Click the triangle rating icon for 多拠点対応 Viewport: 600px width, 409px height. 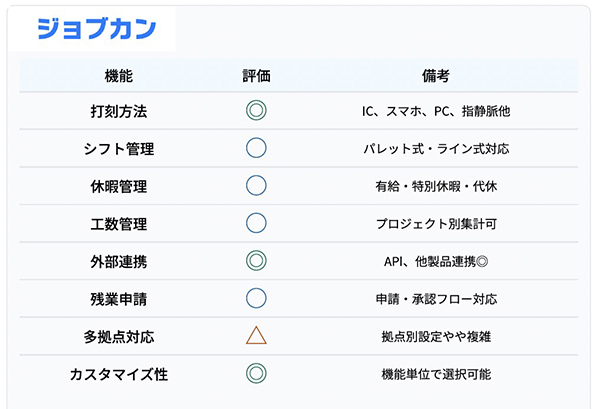click(256, 336)
